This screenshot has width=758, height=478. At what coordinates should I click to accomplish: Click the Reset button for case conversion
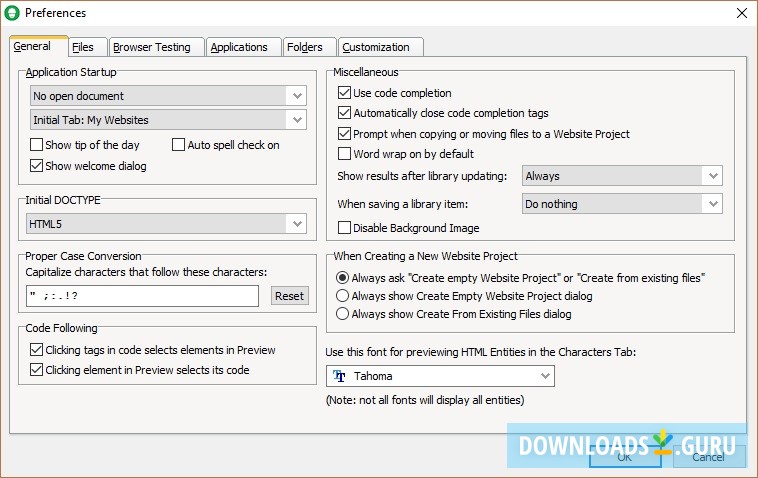(x=290, y=296)
